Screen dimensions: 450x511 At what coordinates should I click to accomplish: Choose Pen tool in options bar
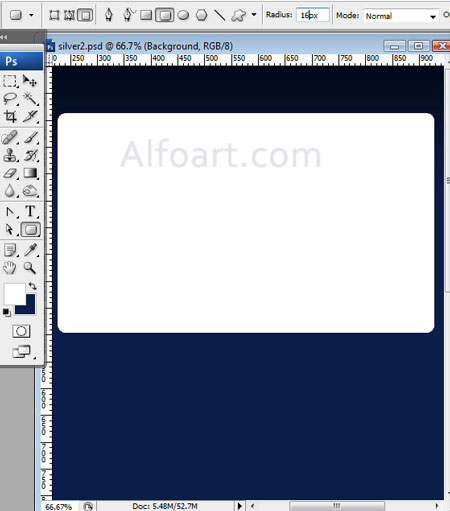(109, 15)
